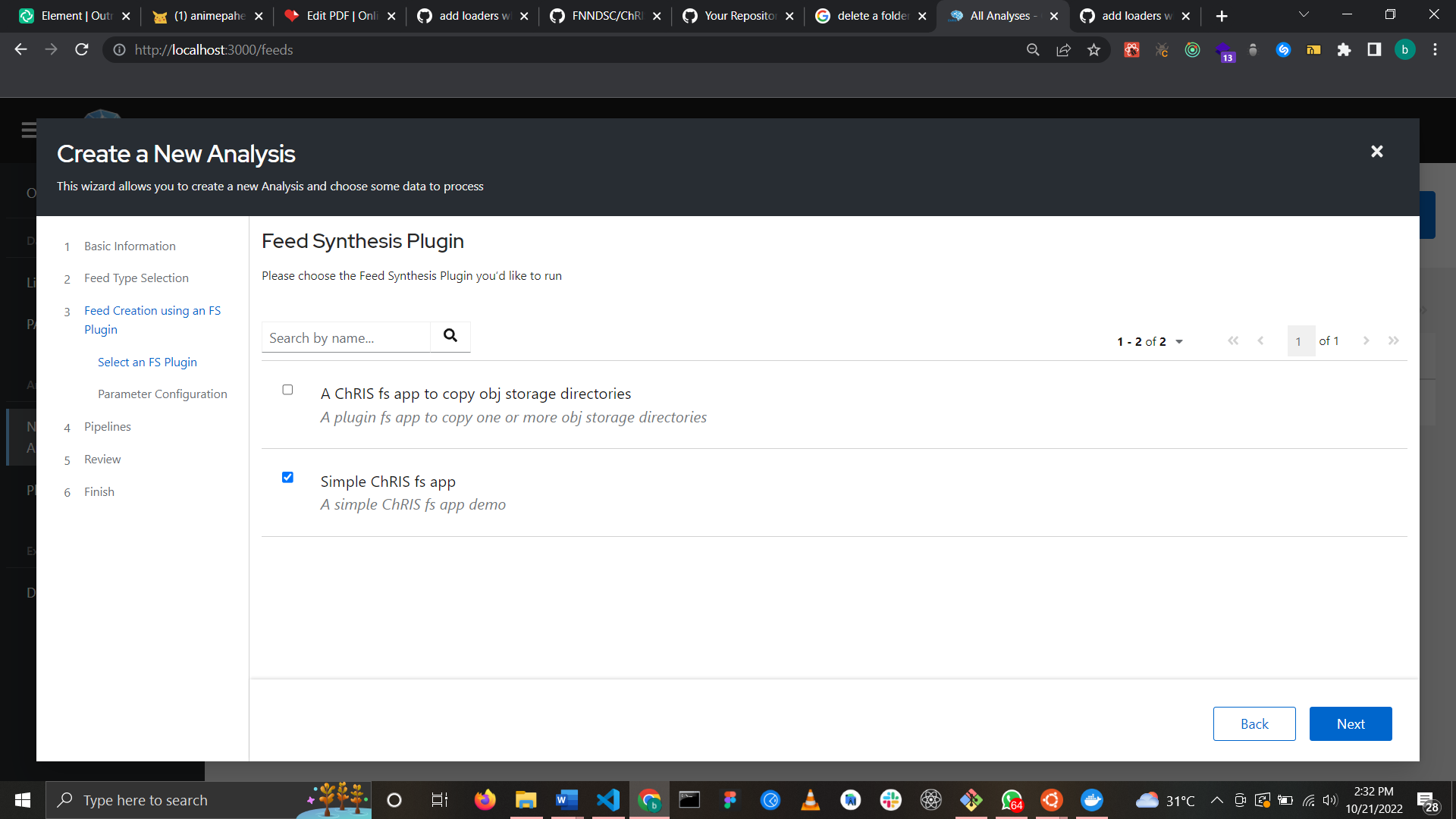Open the browser Extensions puzzle icon

[1344, 50]
